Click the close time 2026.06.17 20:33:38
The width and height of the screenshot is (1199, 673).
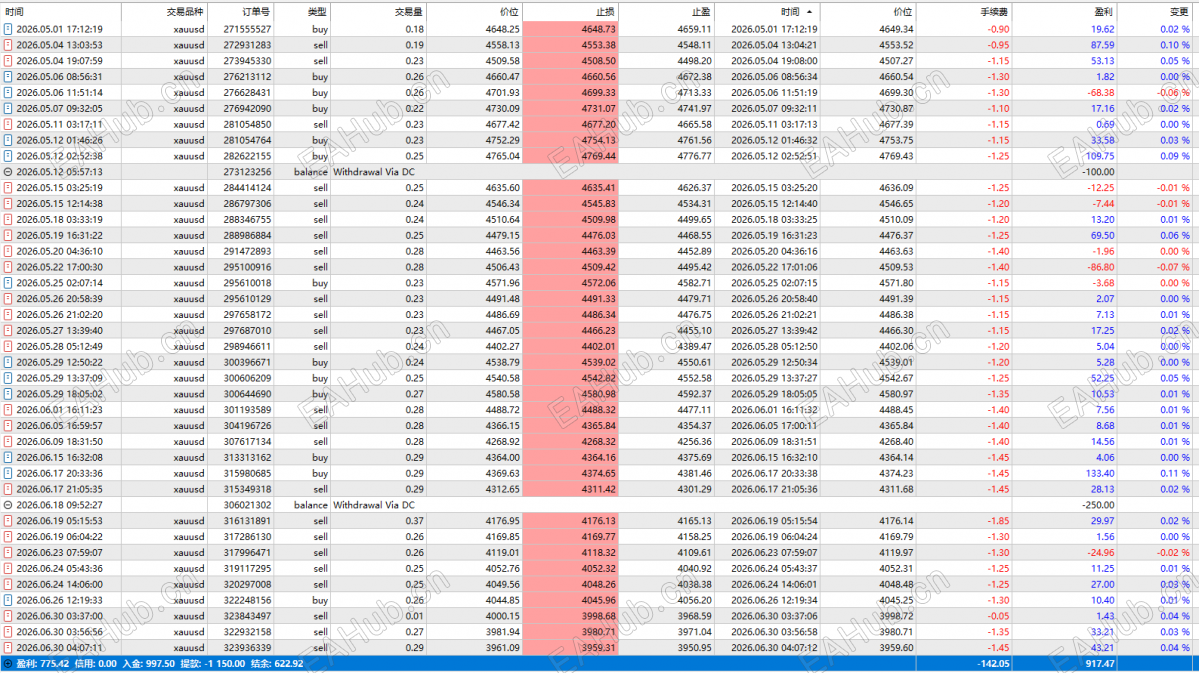(x=774, y=473)
